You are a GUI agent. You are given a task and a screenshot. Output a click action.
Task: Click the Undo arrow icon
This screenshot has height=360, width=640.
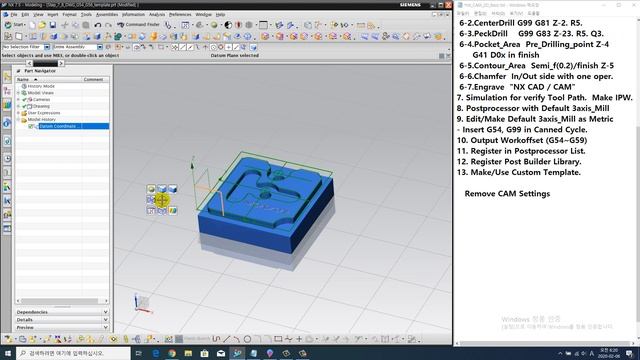tap(98, 25)
